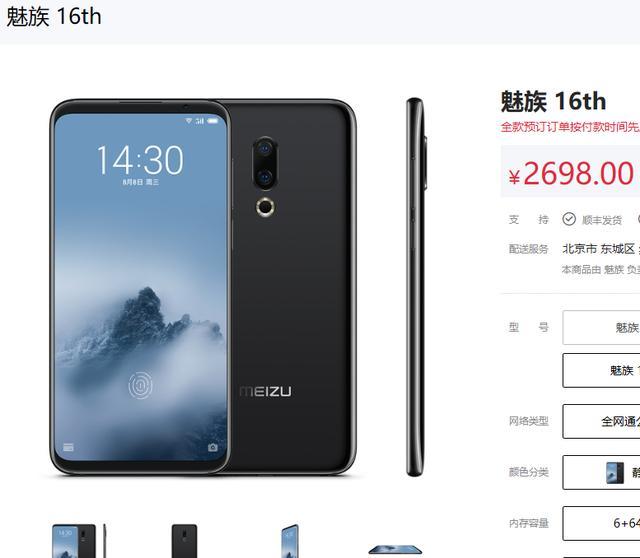Open the first front-and-back phone thumbnail
Screen dimensions: 640x558
click(x=79, y=540)
